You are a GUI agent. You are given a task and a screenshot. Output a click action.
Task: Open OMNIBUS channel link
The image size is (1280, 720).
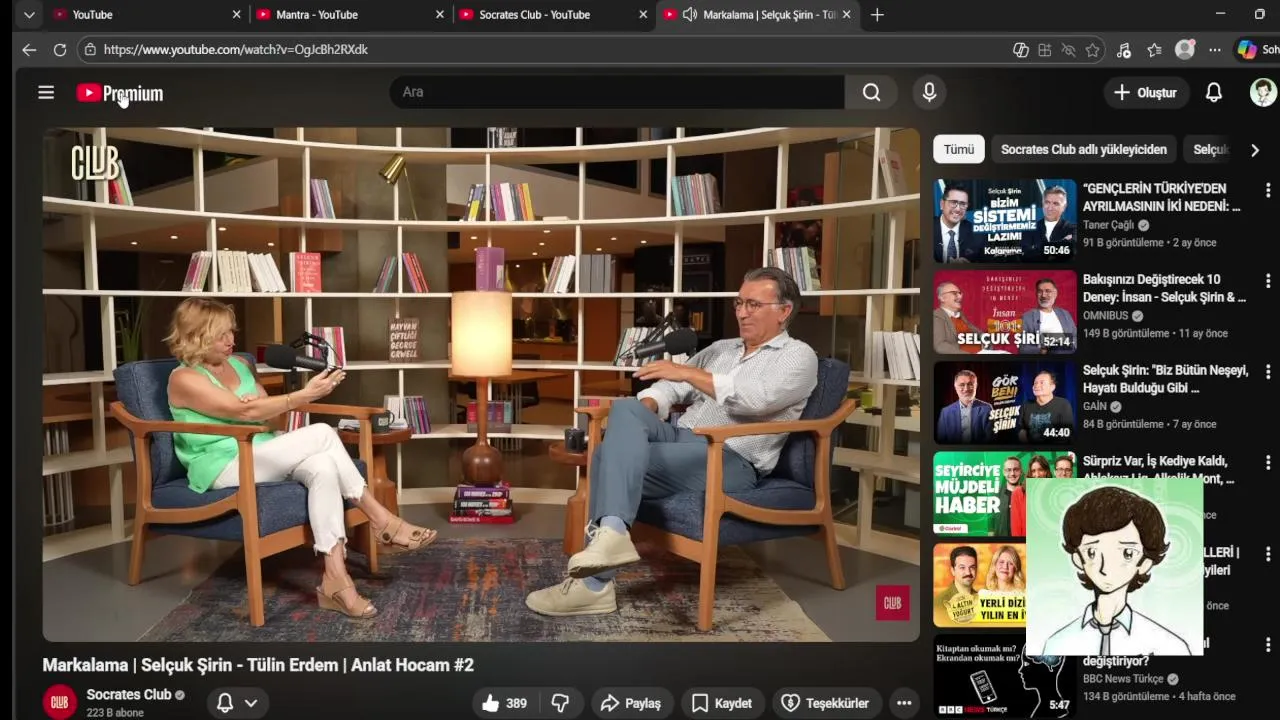[1106, 315]
